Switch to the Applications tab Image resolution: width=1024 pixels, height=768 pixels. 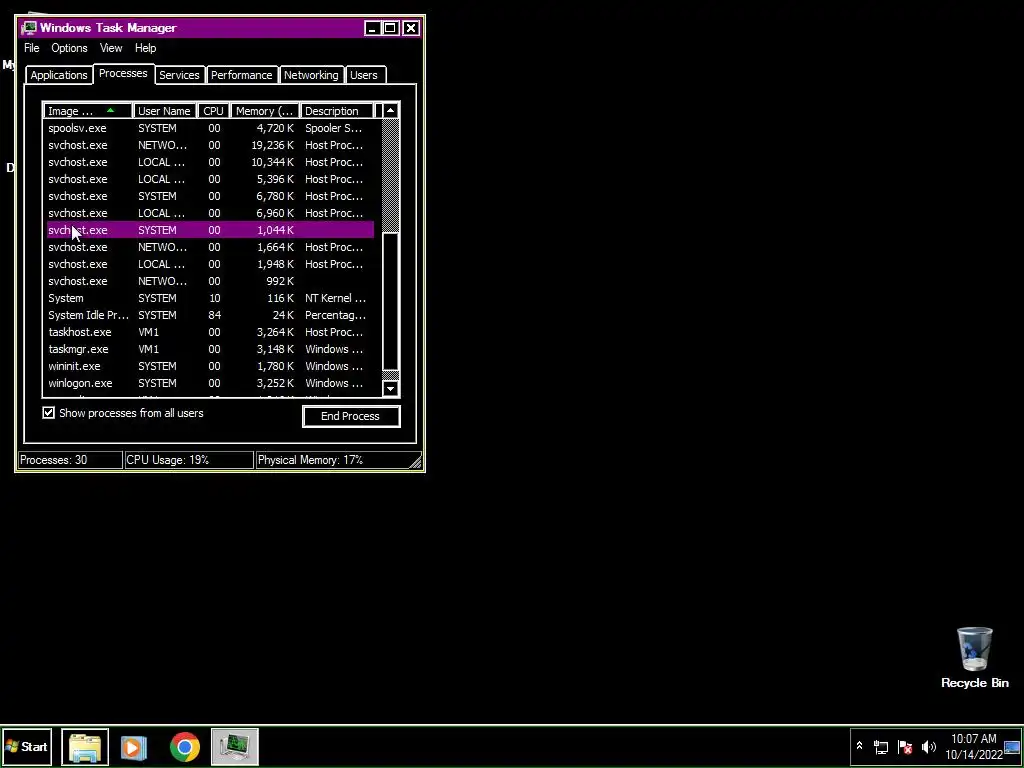click(x=59, y=75)
